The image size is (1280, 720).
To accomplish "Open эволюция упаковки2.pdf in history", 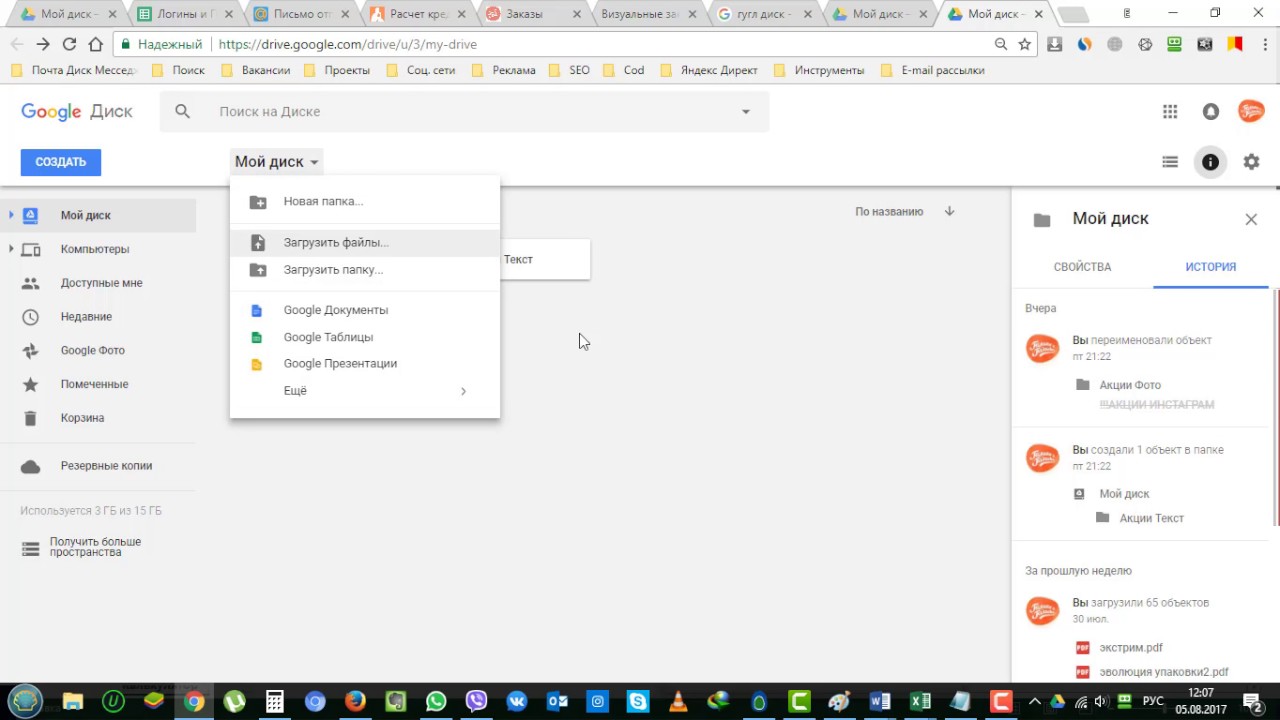I will 1163,672.
